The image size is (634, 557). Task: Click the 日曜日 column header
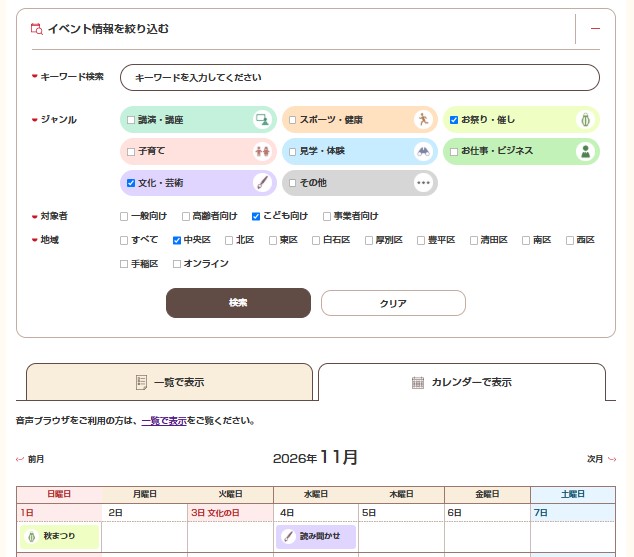pos(59,494)
